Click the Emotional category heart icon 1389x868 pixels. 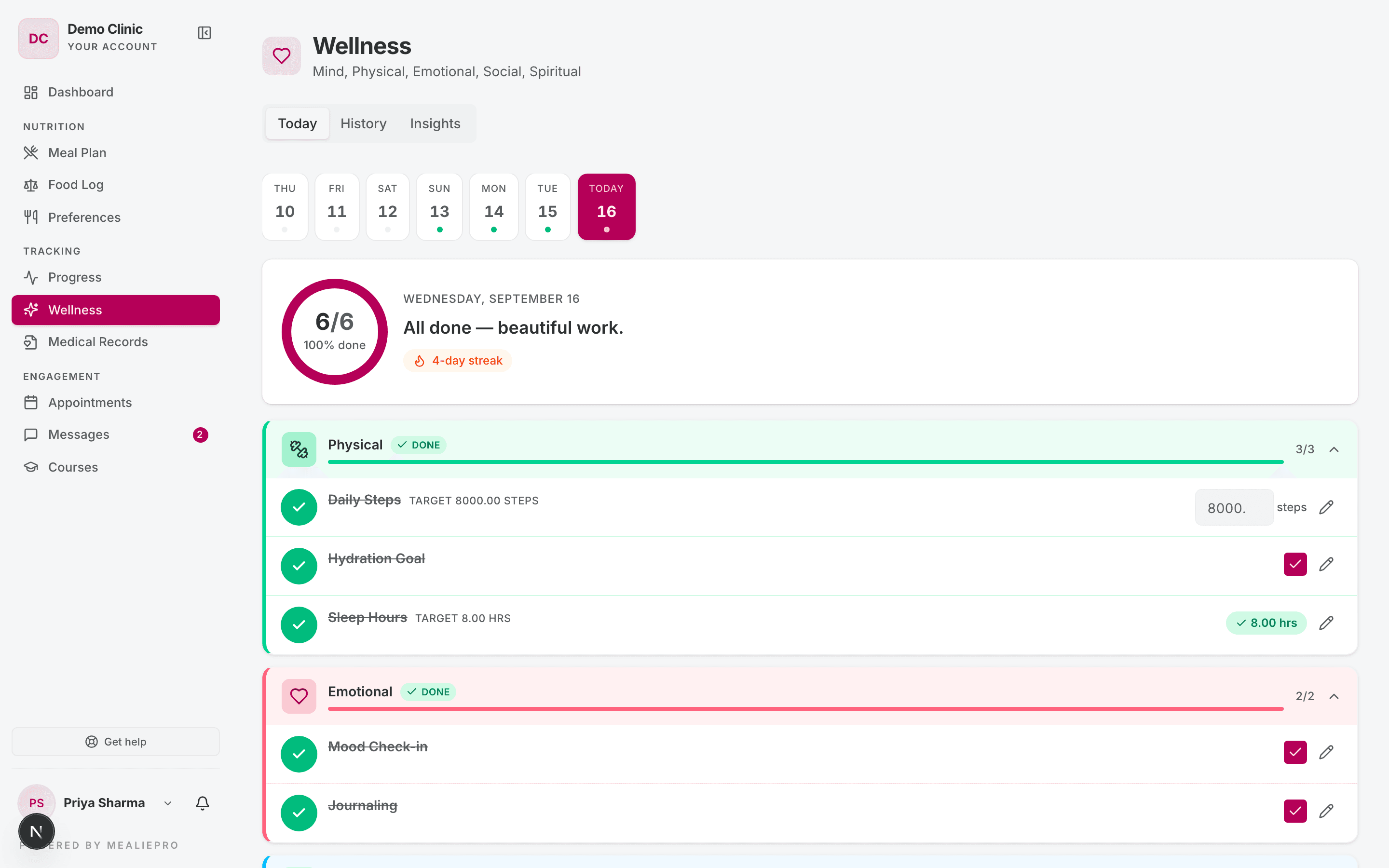tap(299, 696)
